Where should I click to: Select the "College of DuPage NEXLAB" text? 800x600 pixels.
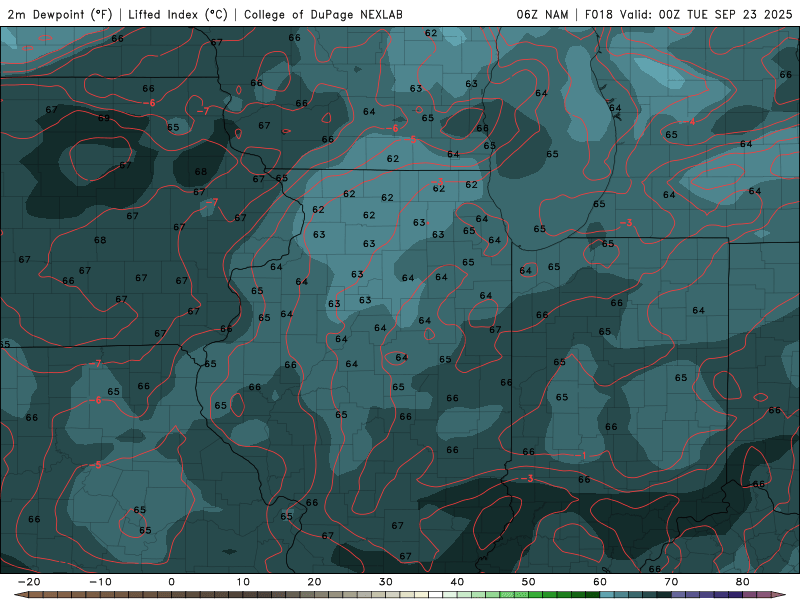click(x=323, y=14)
